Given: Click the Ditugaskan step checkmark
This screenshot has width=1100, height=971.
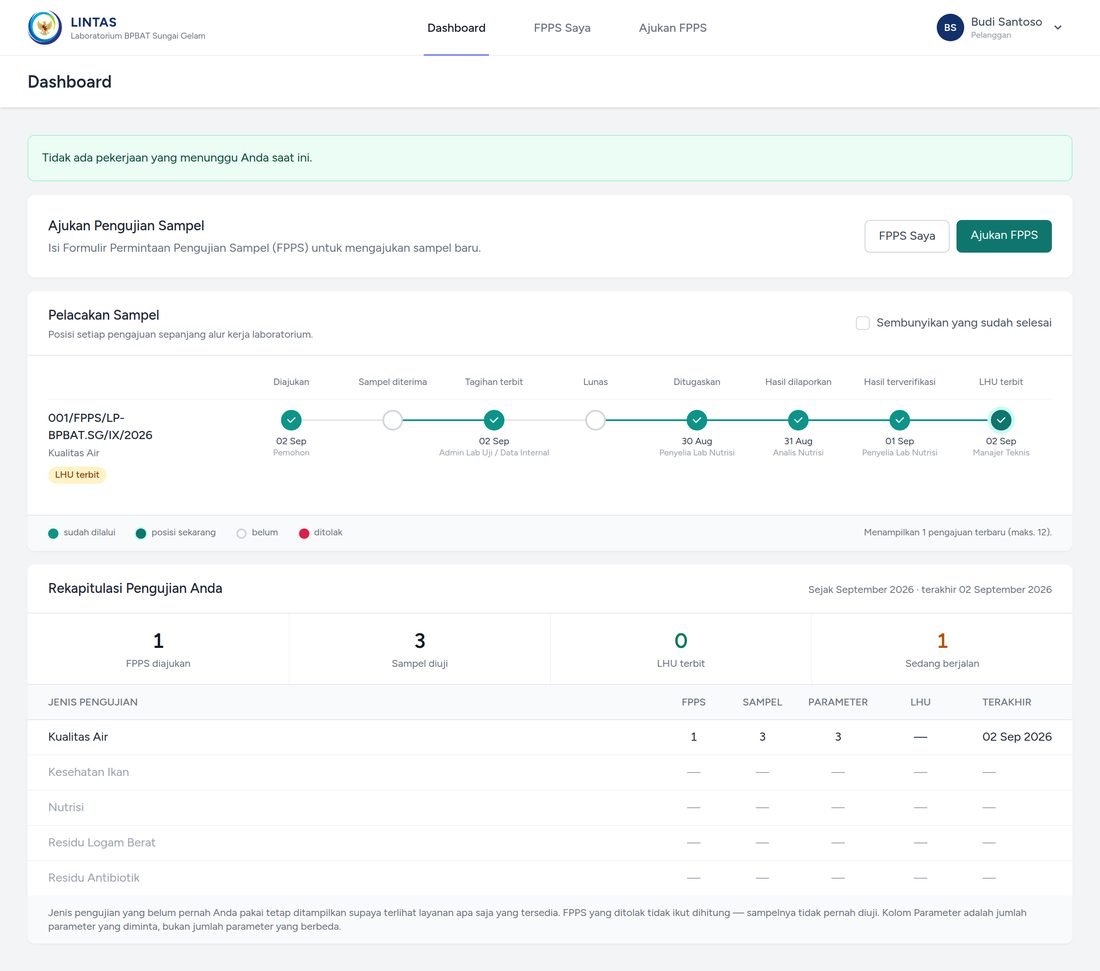Looking at the screenshot, I should [697, 420].
